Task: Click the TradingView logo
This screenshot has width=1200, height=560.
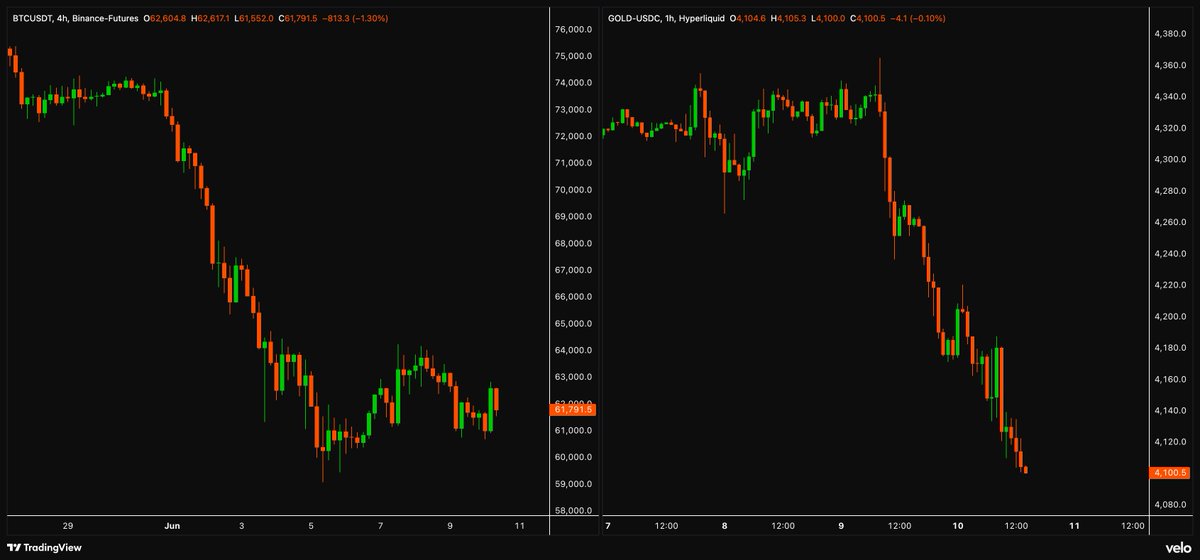Action: pyautogui.click(x=46, y=546)
